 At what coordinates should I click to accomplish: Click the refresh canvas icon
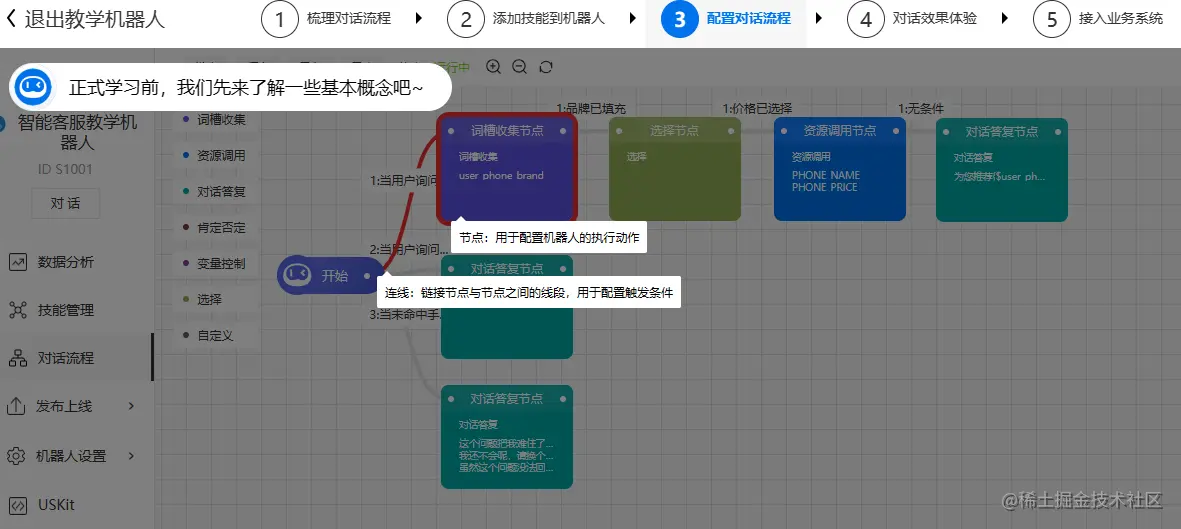(x=547, y=67)
